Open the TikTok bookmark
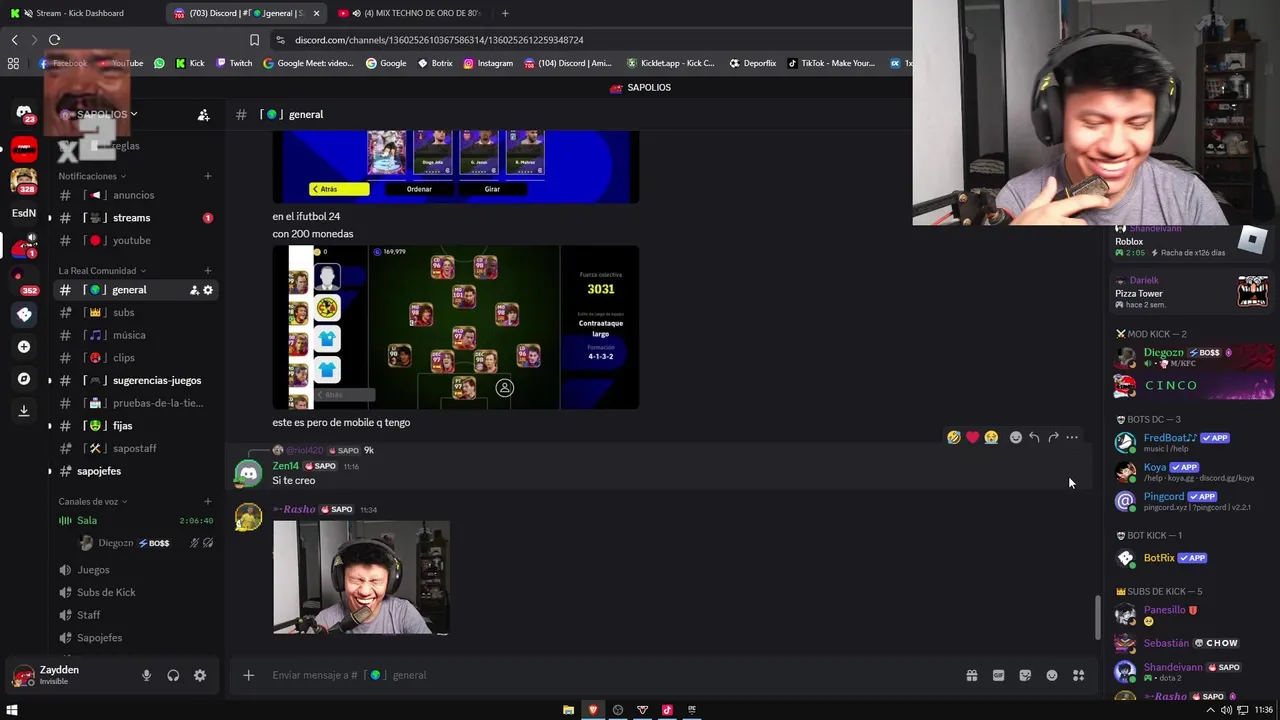Viewport: 1280px width, 720px height. [x=831, y=63]
